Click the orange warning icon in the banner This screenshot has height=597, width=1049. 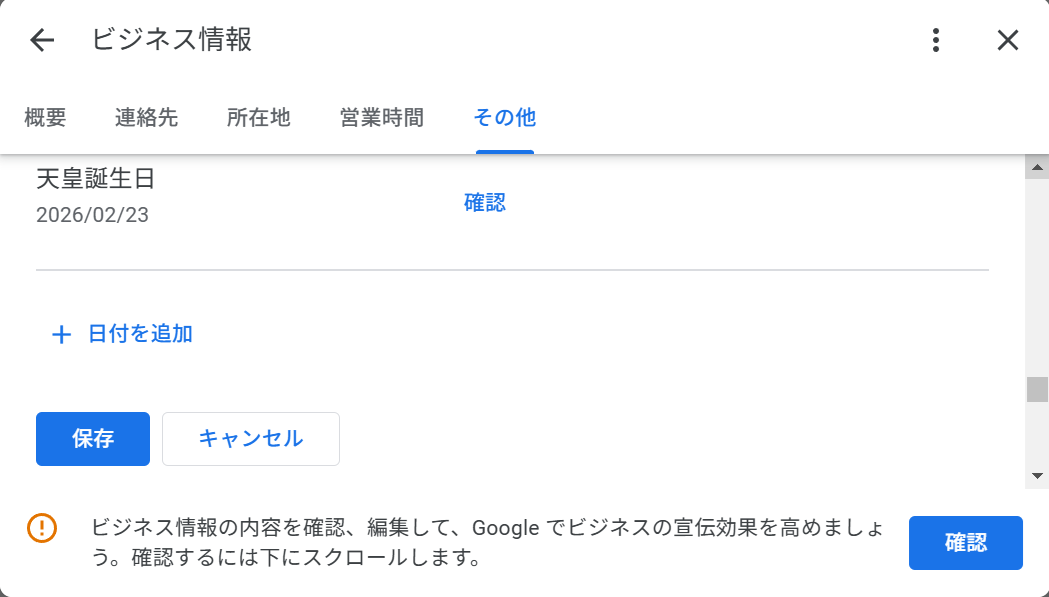[40, 528]
